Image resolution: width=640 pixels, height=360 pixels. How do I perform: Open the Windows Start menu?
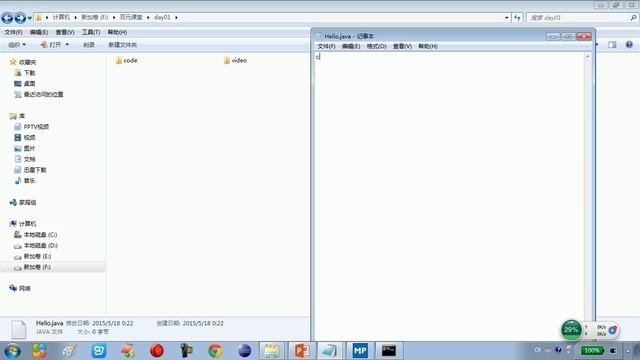click(x=12, y=351)
